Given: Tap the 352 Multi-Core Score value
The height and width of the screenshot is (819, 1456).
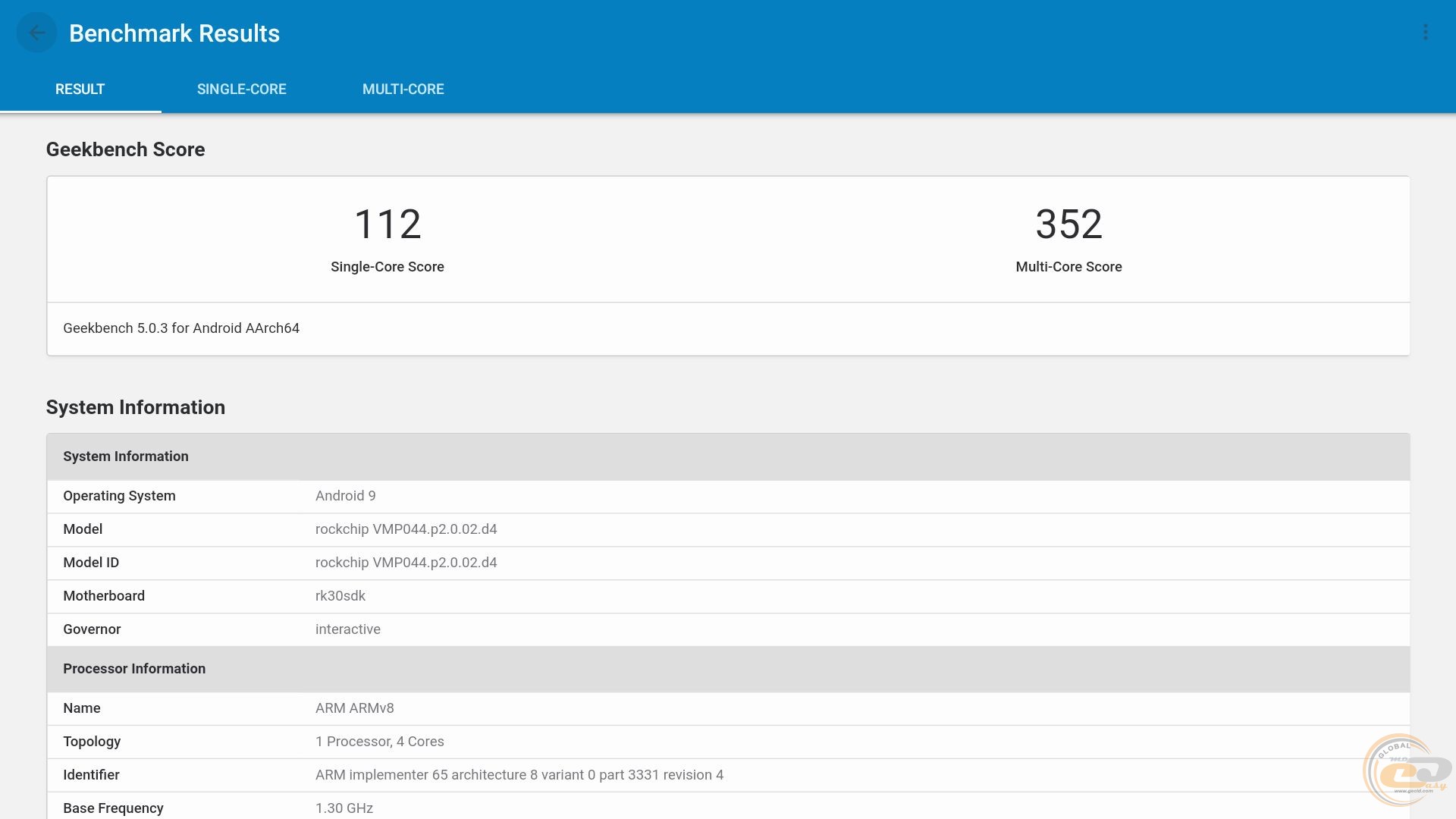Looking at the screenshot, I should 1068,224.
